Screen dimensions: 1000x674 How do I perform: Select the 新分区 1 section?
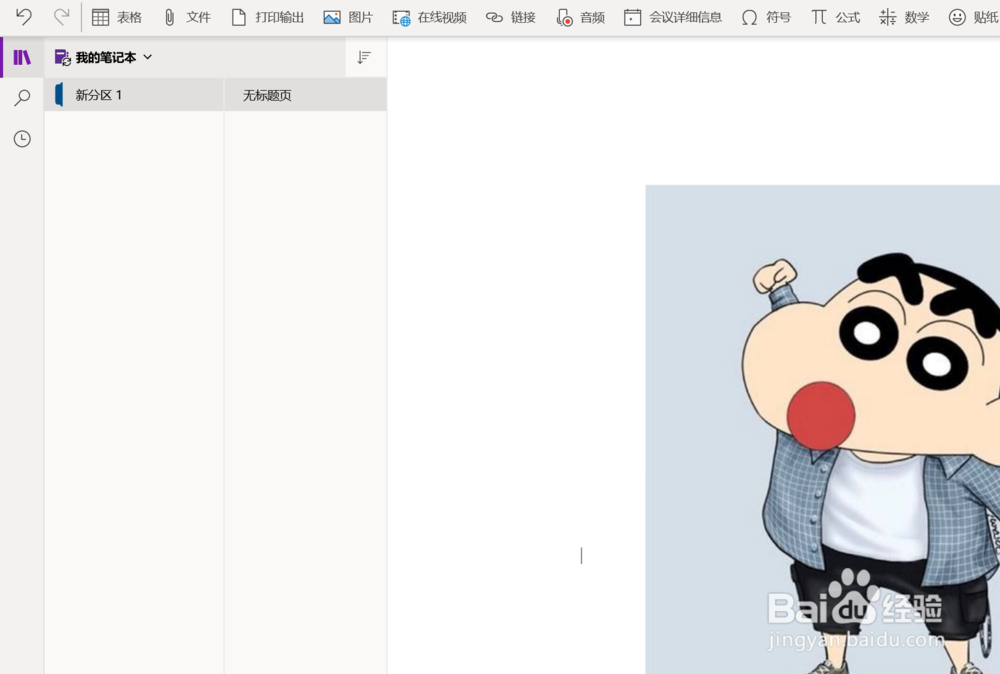click(x=134, y=95)
